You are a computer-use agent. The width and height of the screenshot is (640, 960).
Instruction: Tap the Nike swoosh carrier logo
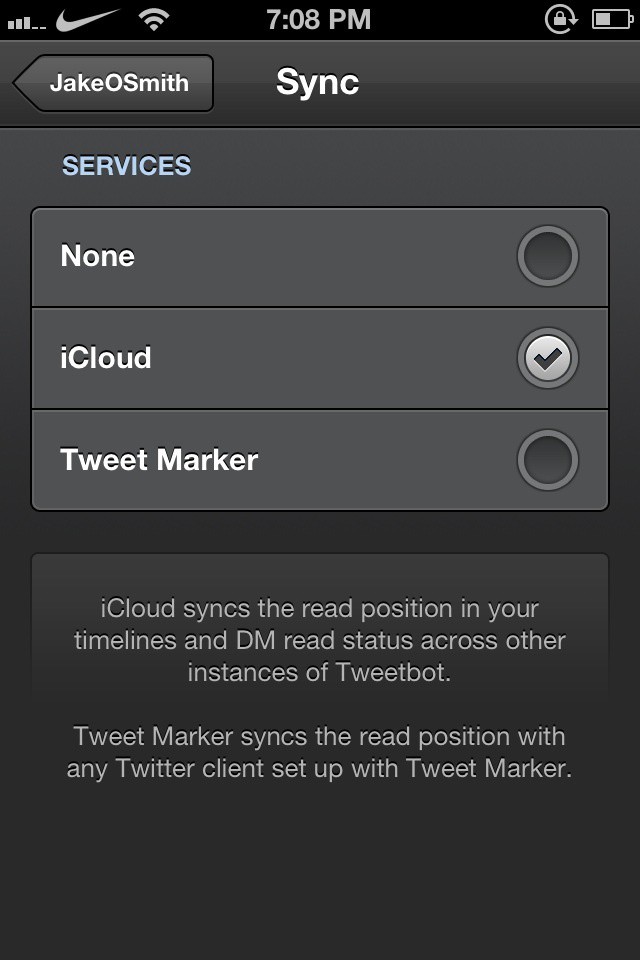pos(88,19)
